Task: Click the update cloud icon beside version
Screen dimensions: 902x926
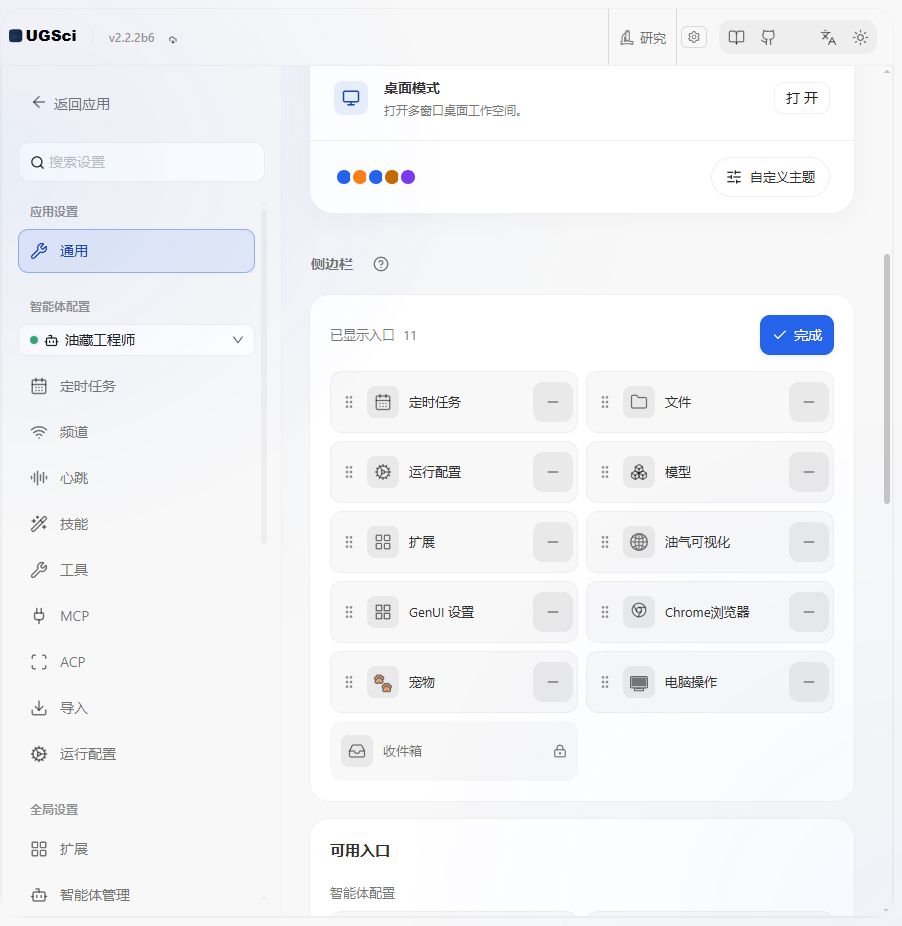Action: pos(173,40)
